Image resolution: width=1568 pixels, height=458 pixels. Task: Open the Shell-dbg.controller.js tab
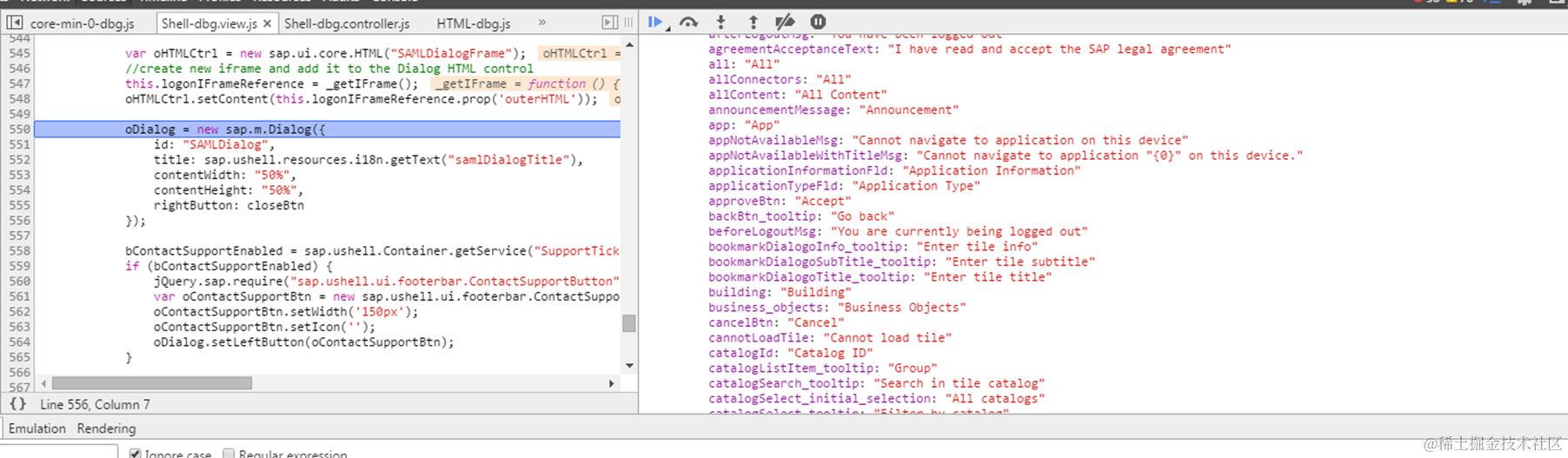coord(347,23)
